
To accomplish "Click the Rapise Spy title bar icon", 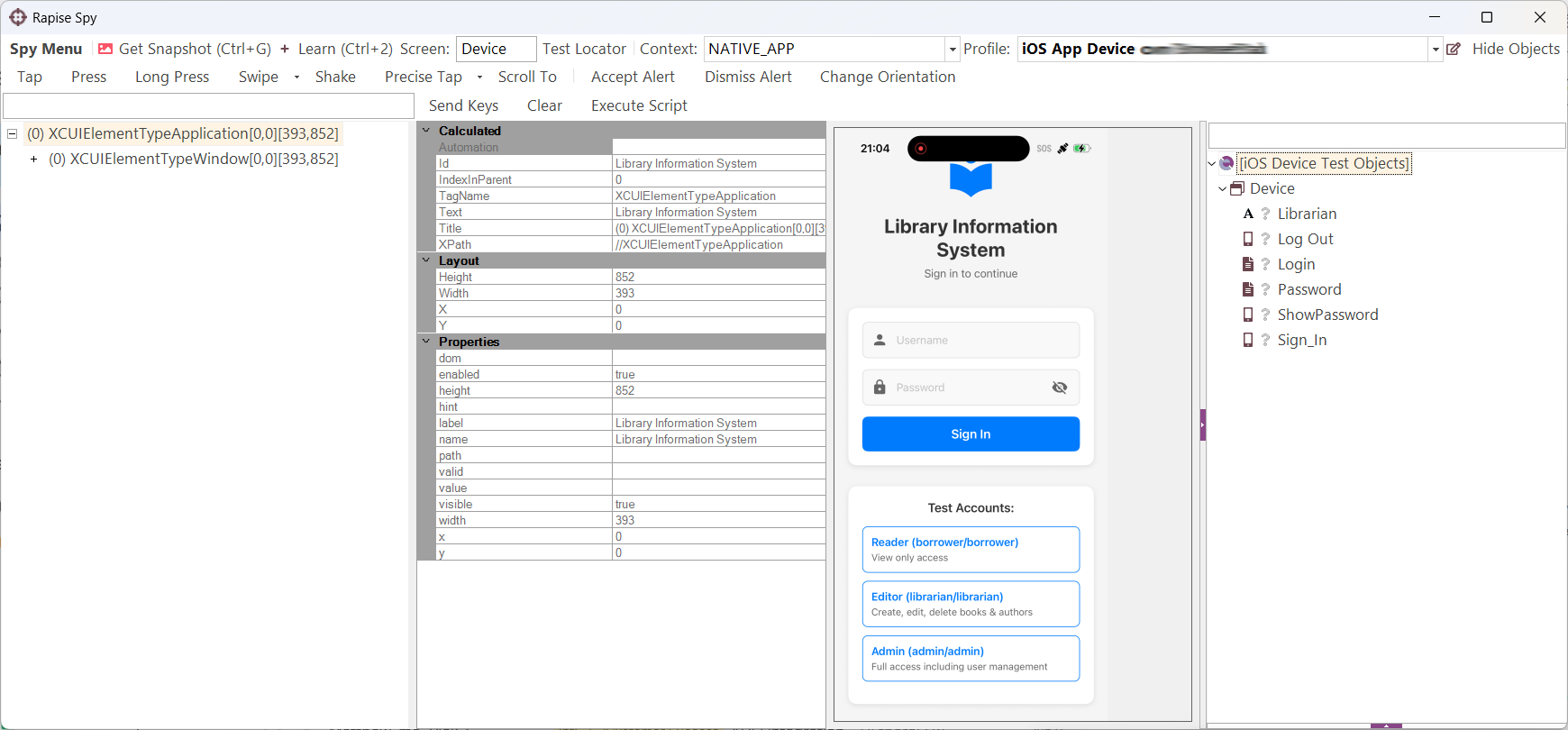I will 18,17.
